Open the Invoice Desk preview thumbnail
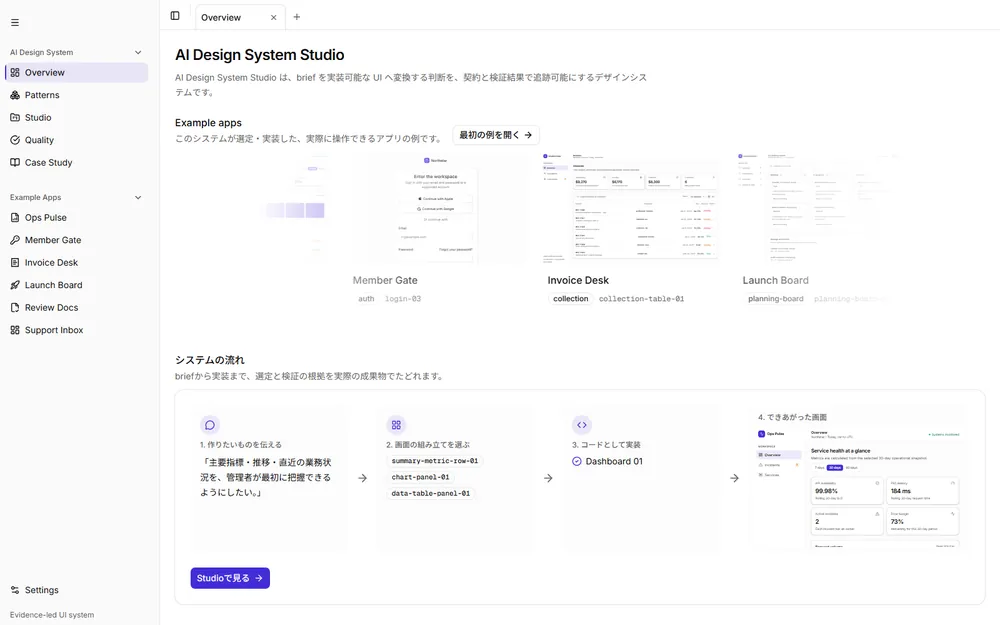The image size is (1000, 625). click(630, 209)
